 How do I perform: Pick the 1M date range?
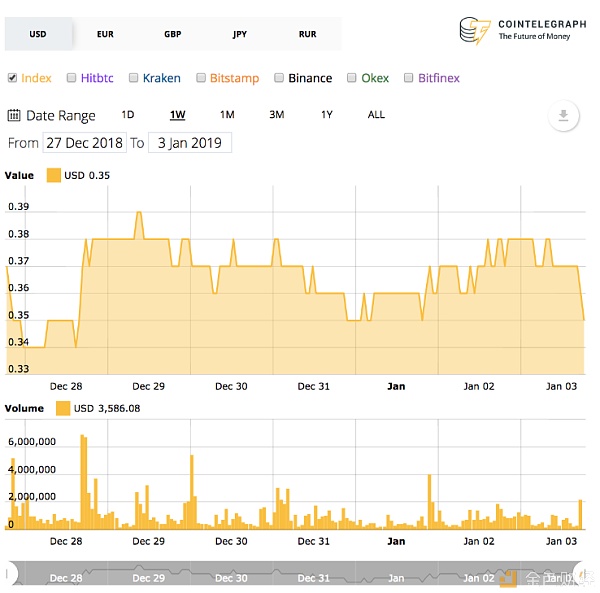click(x=227, y=114)
